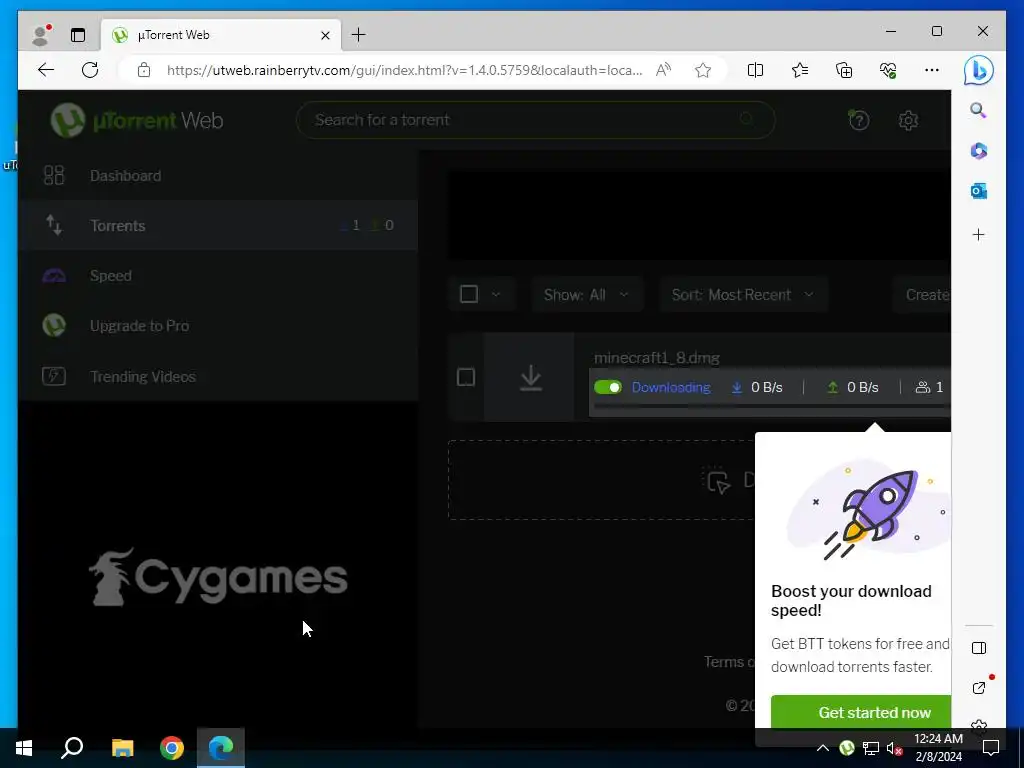The image size is (1024, 768).
Task: Open µTorrent help question mark icon
Action: (859, 120)
